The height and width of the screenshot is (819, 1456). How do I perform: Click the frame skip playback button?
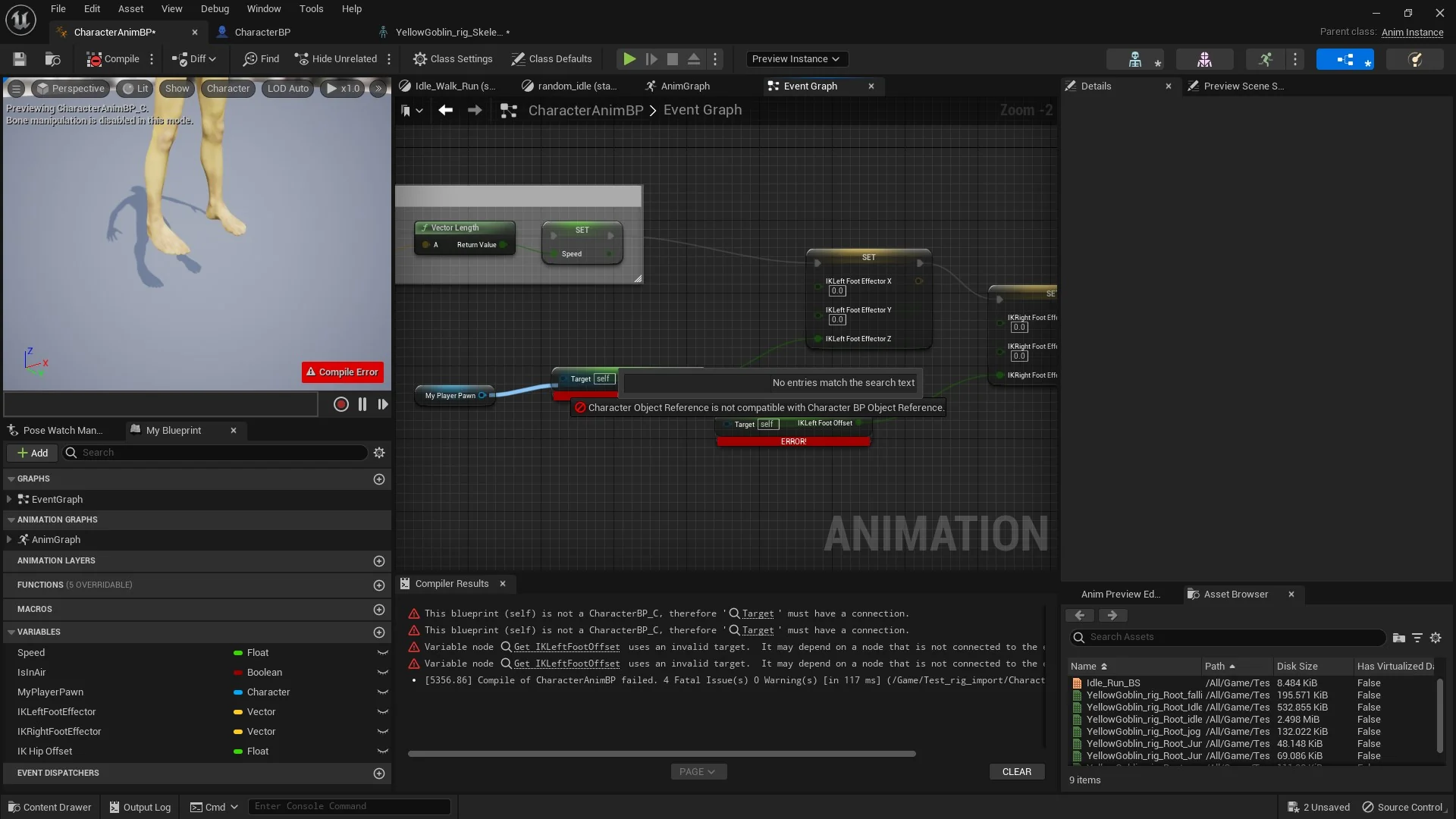point(651,59)
